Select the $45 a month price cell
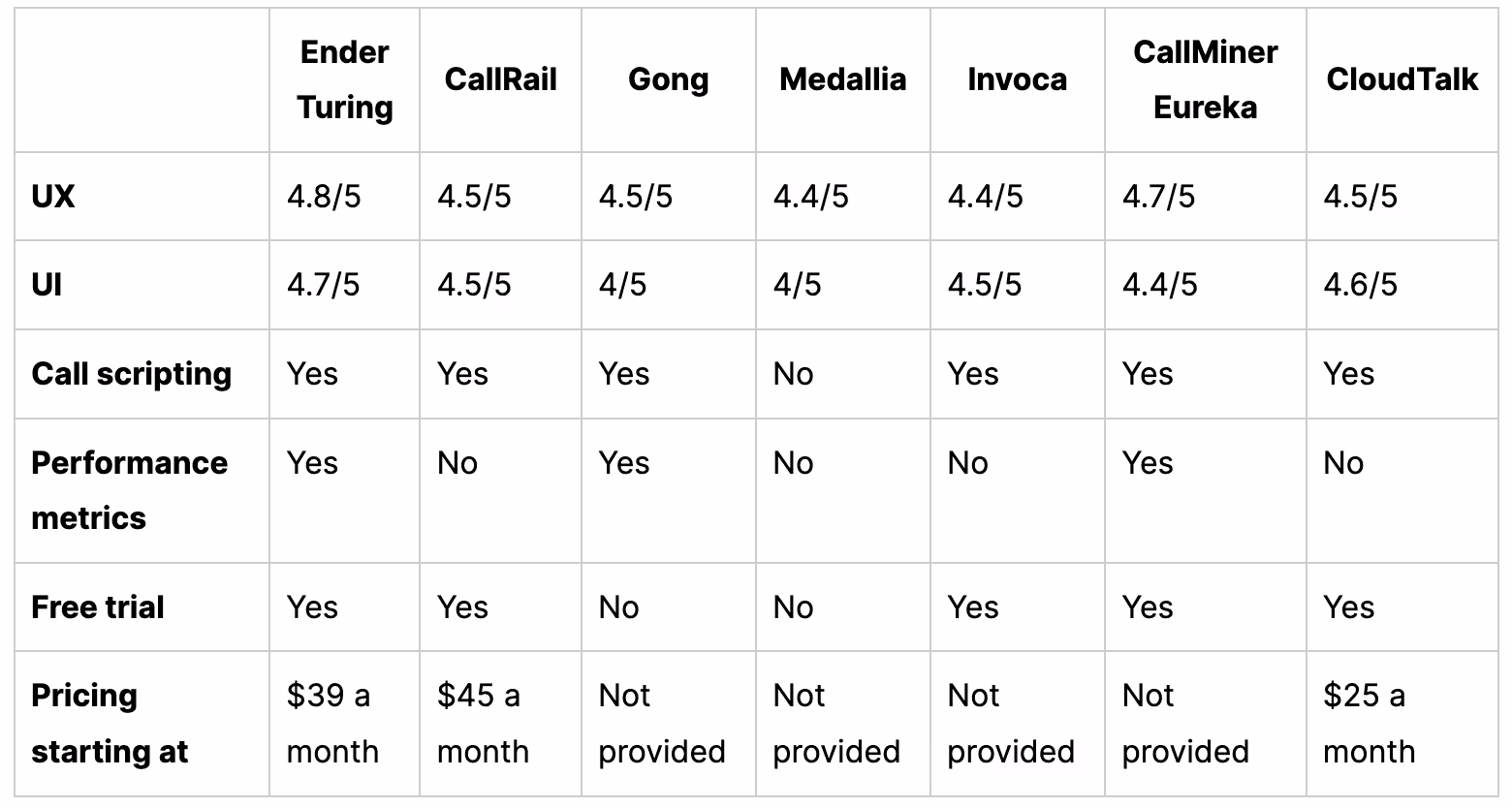1512x808 pixels. (483, 724)
